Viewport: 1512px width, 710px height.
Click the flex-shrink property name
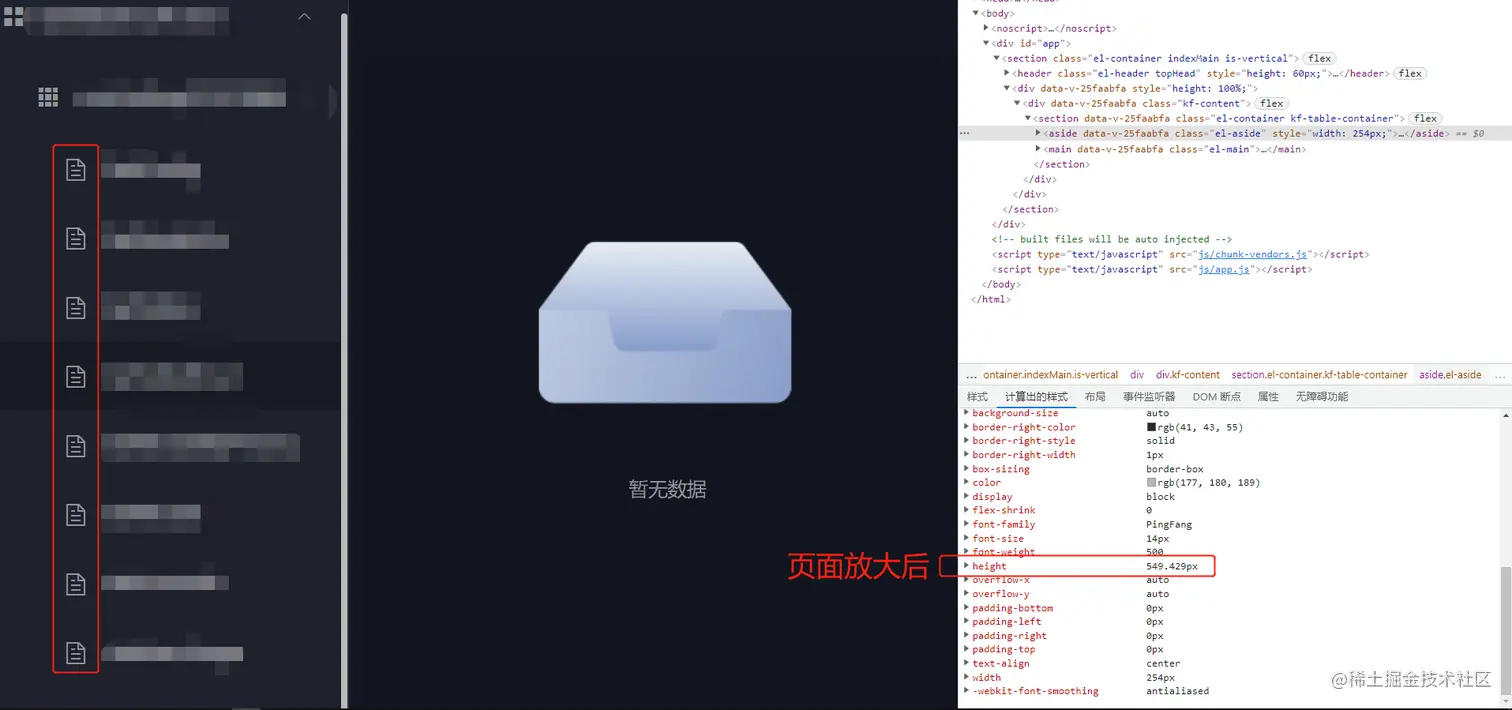[1004, 510]
